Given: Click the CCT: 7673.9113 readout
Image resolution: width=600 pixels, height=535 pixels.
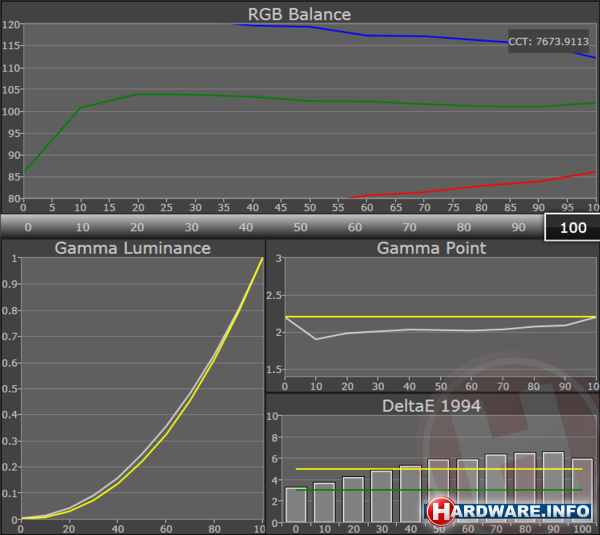Looking at the screenshot, I should click(548, 41).
